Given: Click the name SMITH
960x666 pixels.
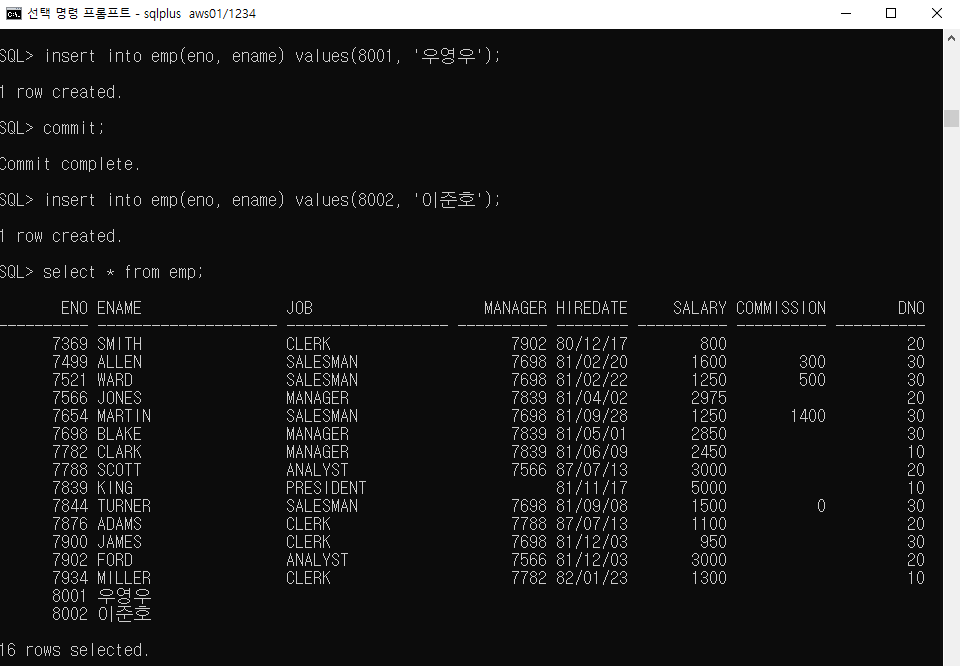Looking at the screenshot, I should pyautogui.click(x=119, y=344).
